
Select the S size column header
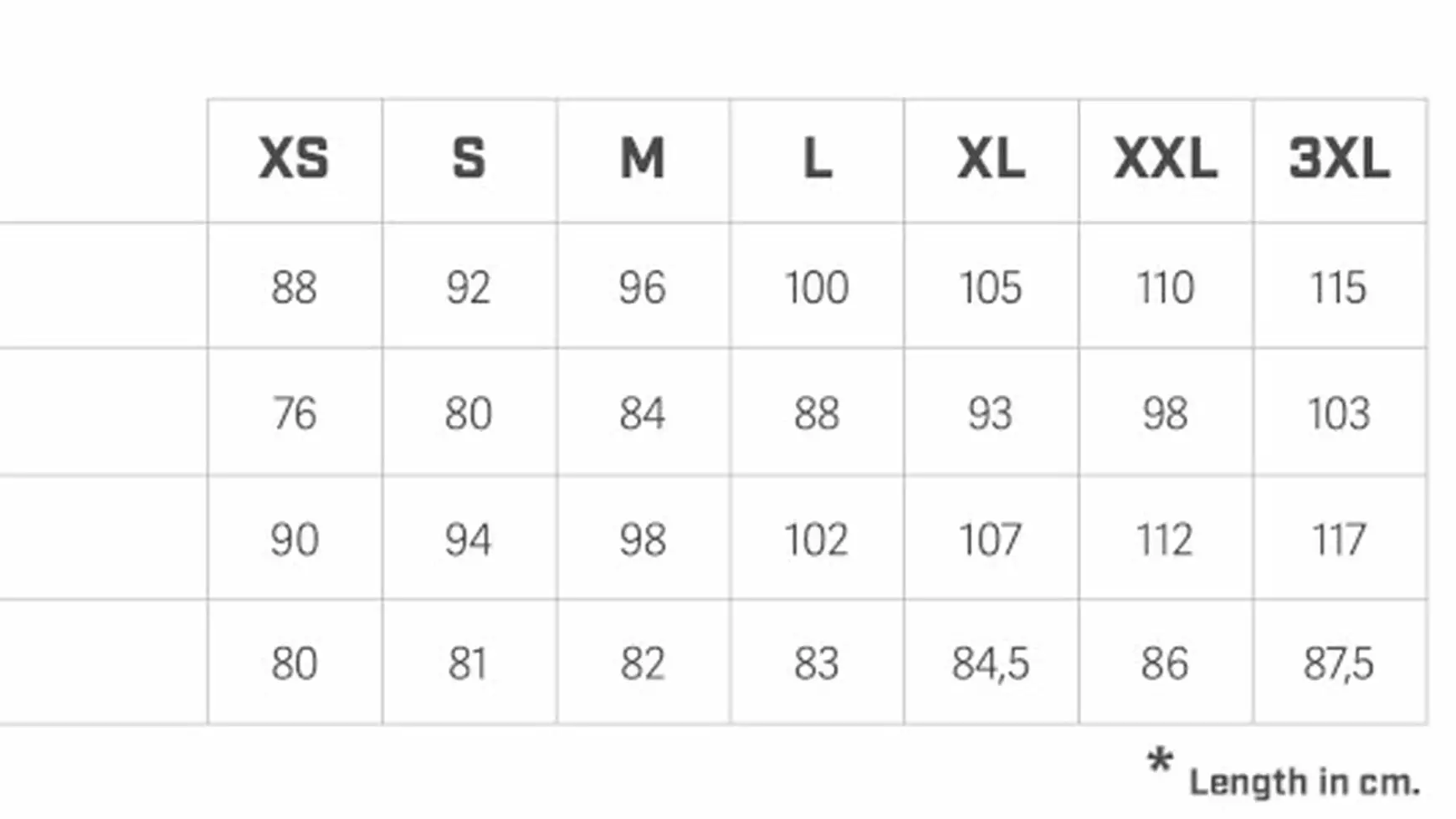(x=469, y=159)
